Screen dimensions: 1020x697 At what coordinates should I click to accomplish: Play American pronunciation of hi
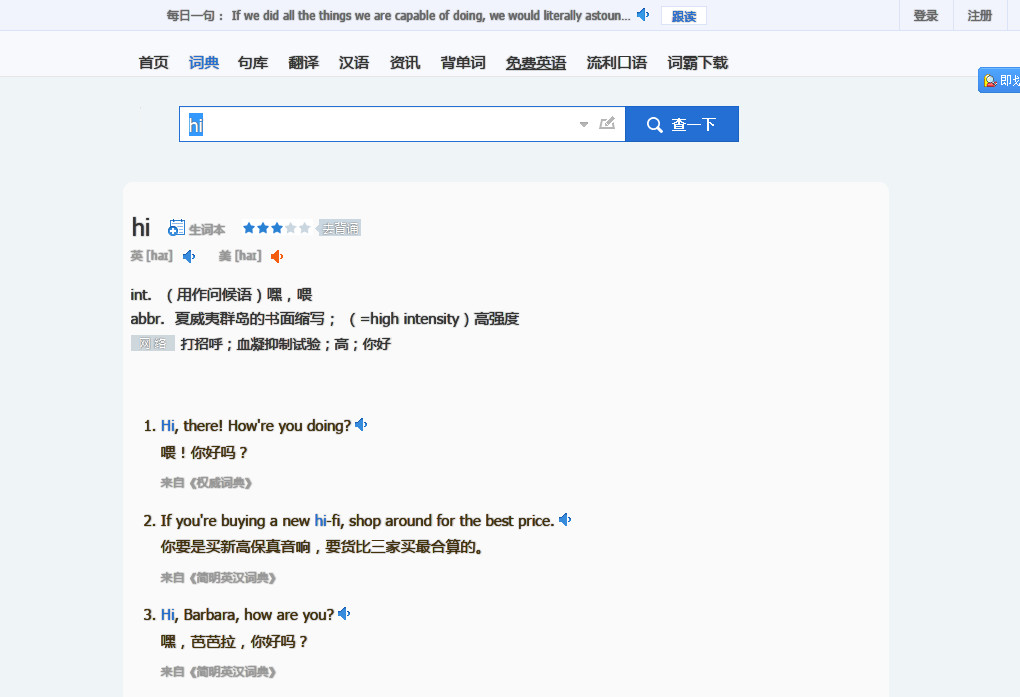[277, 256]
